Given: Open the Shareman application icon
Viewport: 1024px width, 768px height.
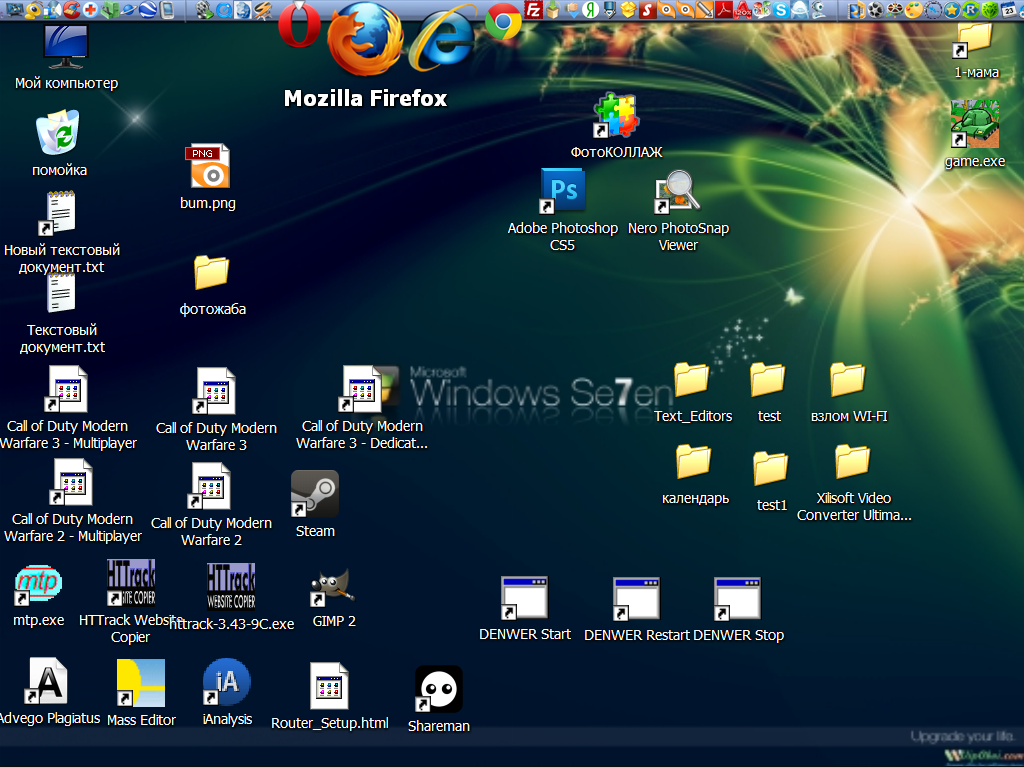Looking at the screenshot, I should click(439, 690).
